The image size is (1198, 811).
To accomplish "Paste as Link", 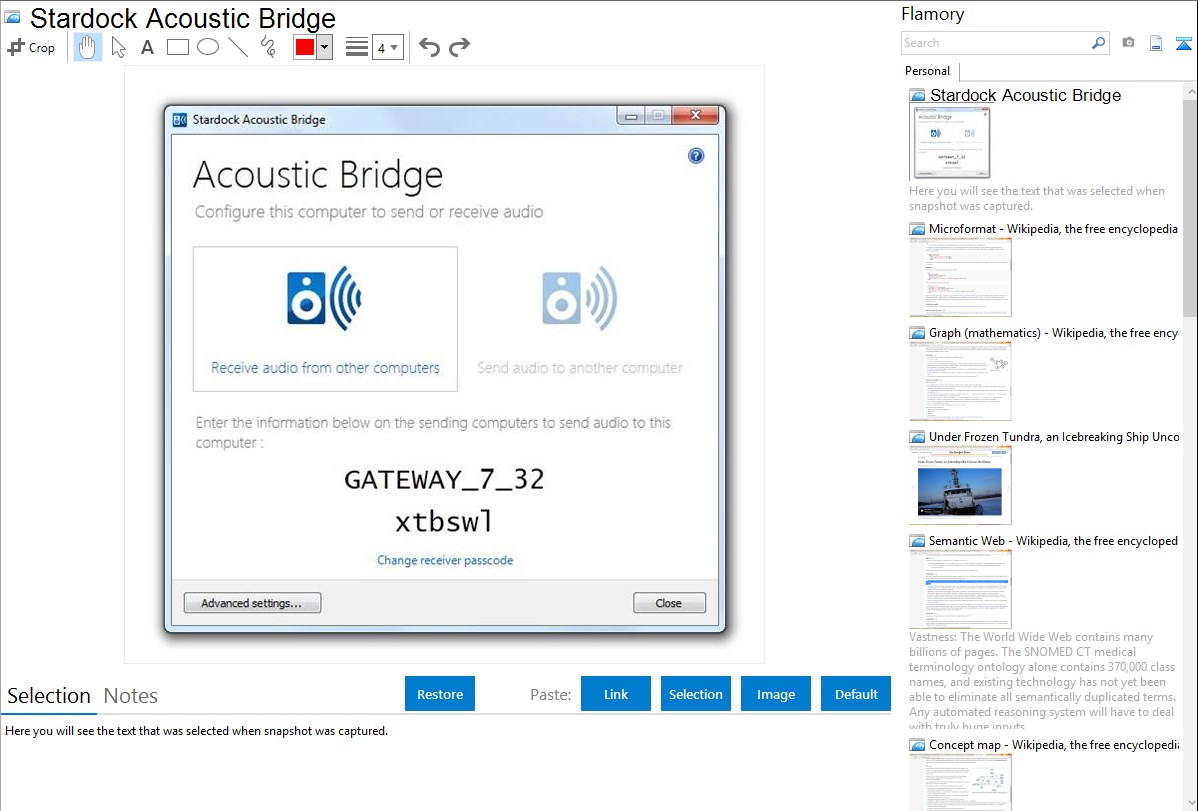I will (616, 694).
